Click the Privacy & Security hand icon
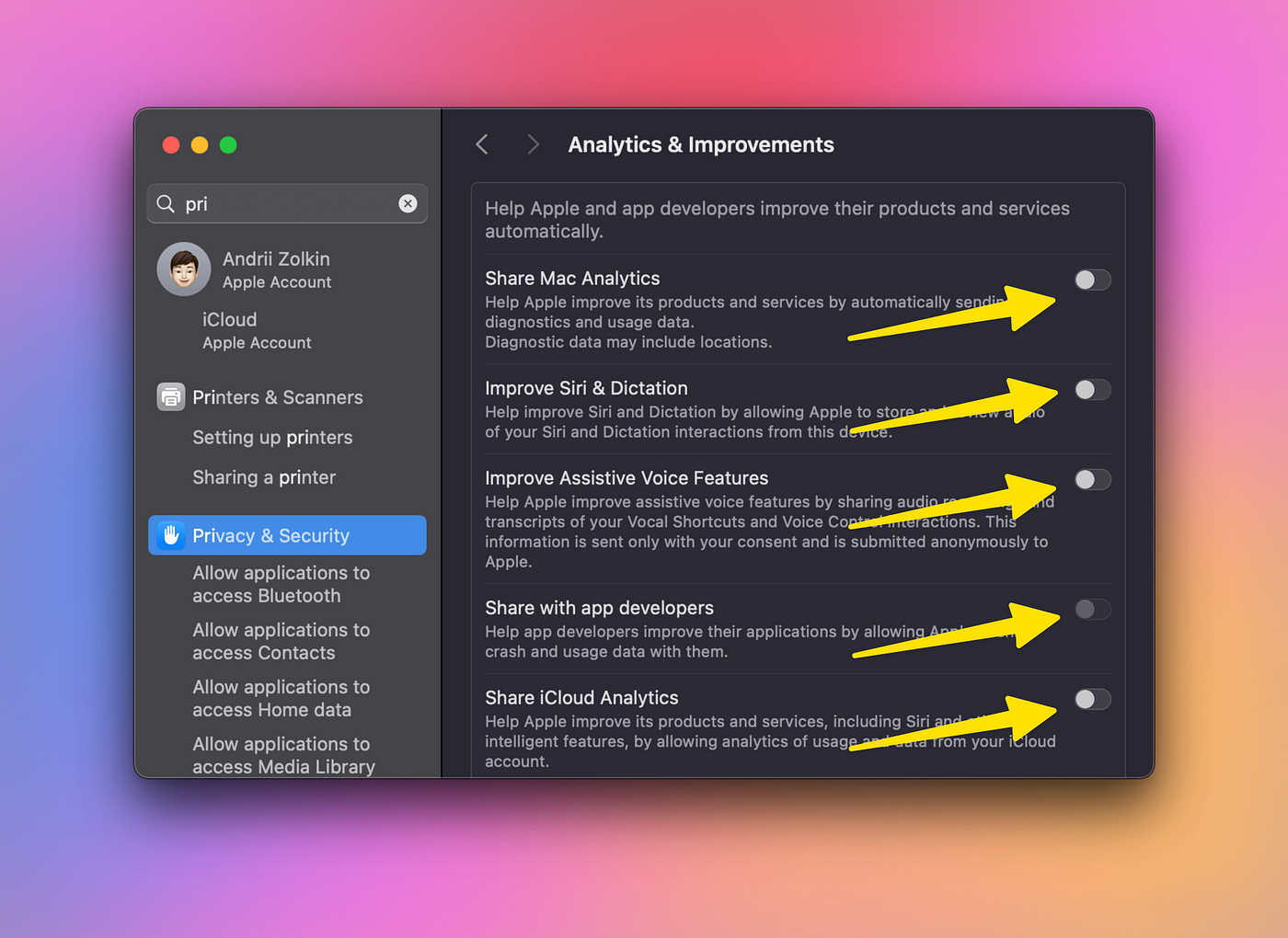 pyautogui.click(x=171, y=535)
